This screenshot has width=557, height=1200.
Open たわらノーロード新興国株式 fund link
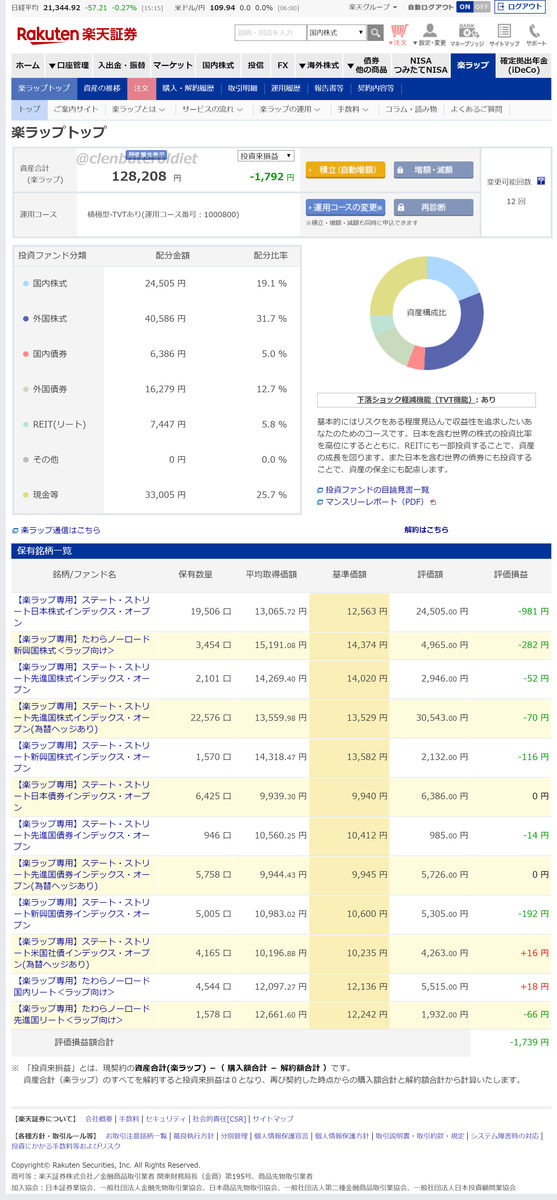coord(83,644)
